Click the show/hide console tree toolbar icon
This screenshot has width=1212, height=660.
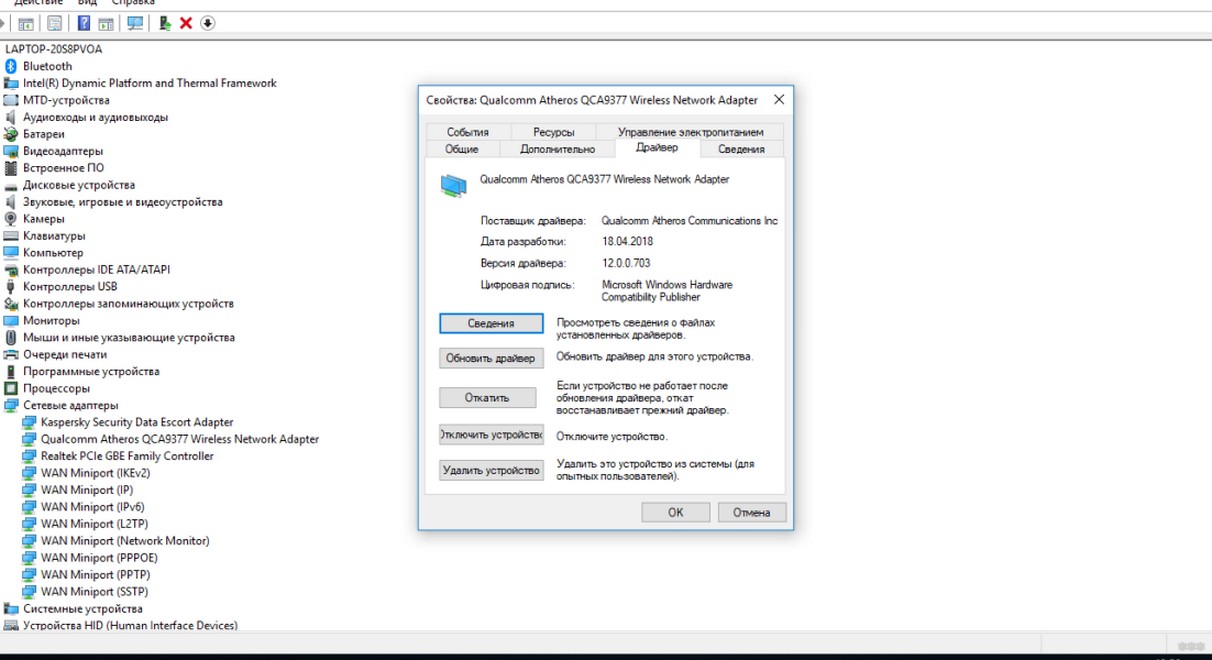[26, 23]
